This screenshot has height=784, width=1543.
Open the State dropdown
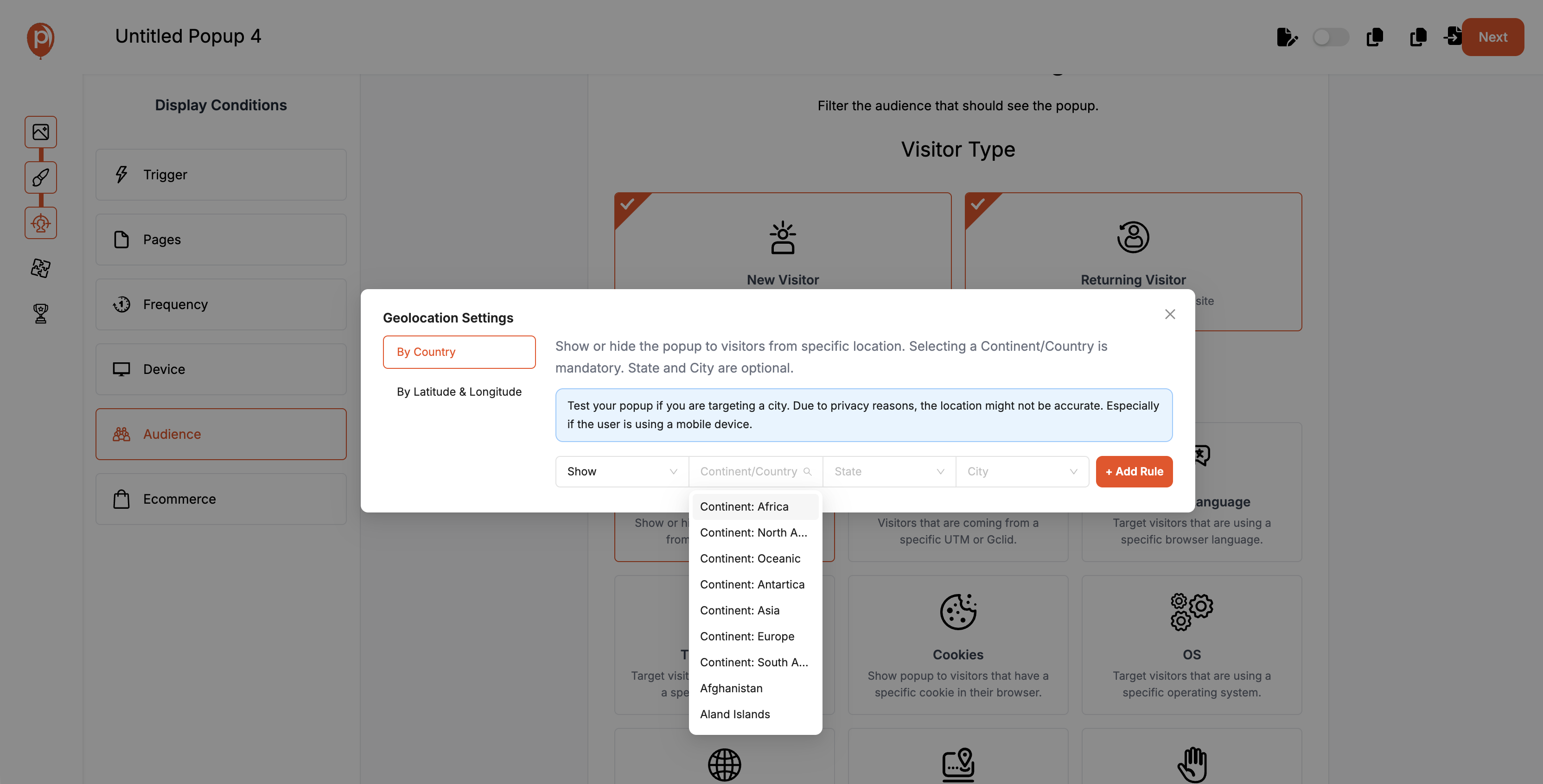click(x=889, y=472)
